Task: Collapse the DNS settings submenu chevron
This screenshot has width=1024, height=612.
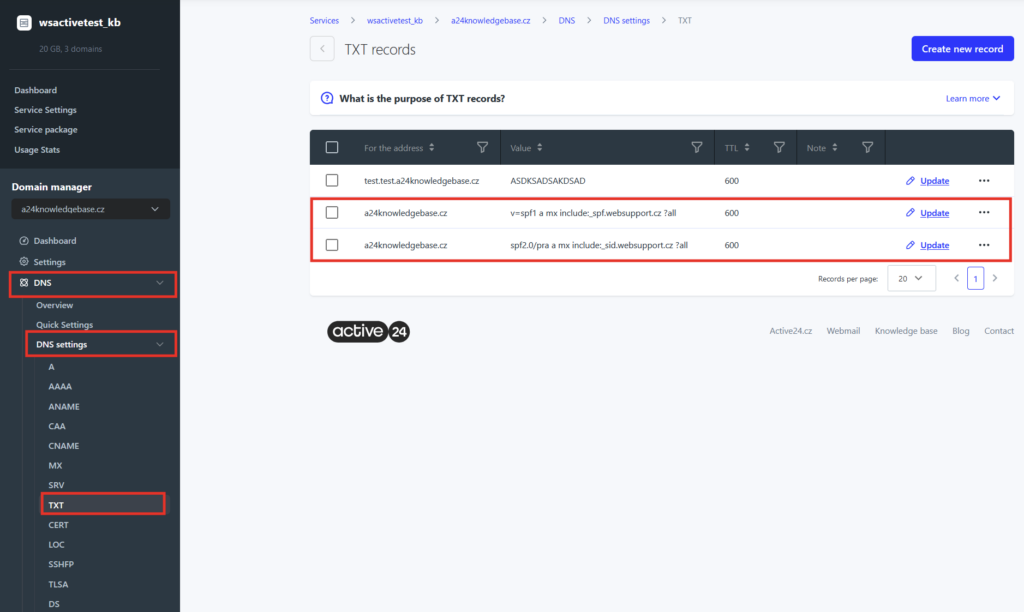Action: pos(159,344)
